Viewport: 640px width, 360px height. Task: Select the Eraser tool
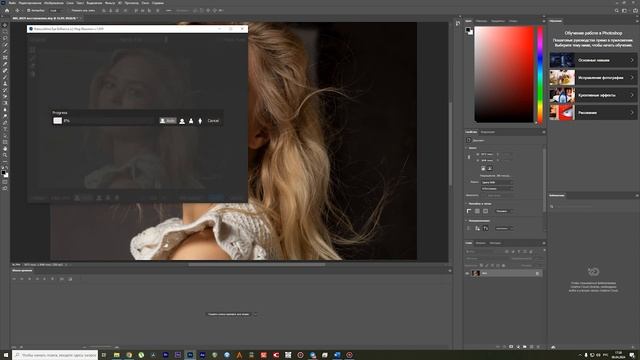point(5,96)
